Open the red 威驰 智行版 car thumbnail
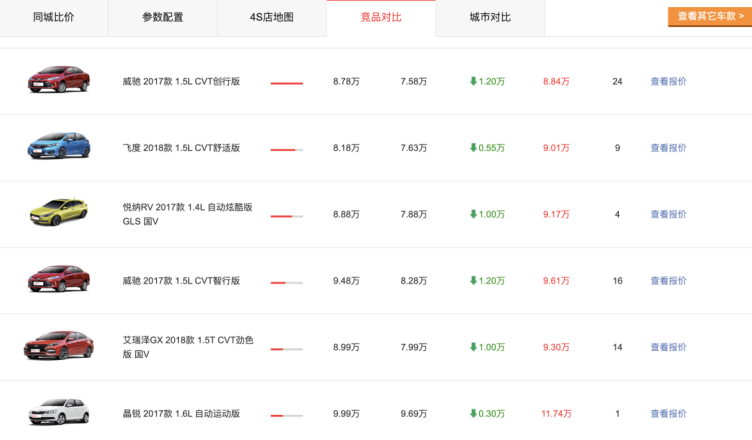This screenshot has width=752, height=440. click(x=59, y=278)
